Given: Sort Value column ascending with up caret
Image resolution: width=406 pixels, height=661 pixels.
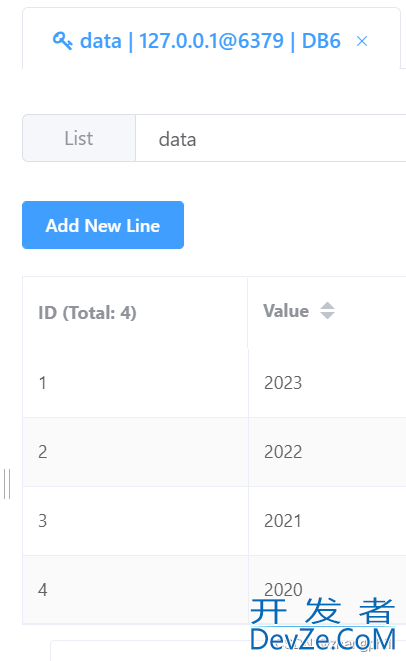Looking at the screenshot, I should coord(327,306).
